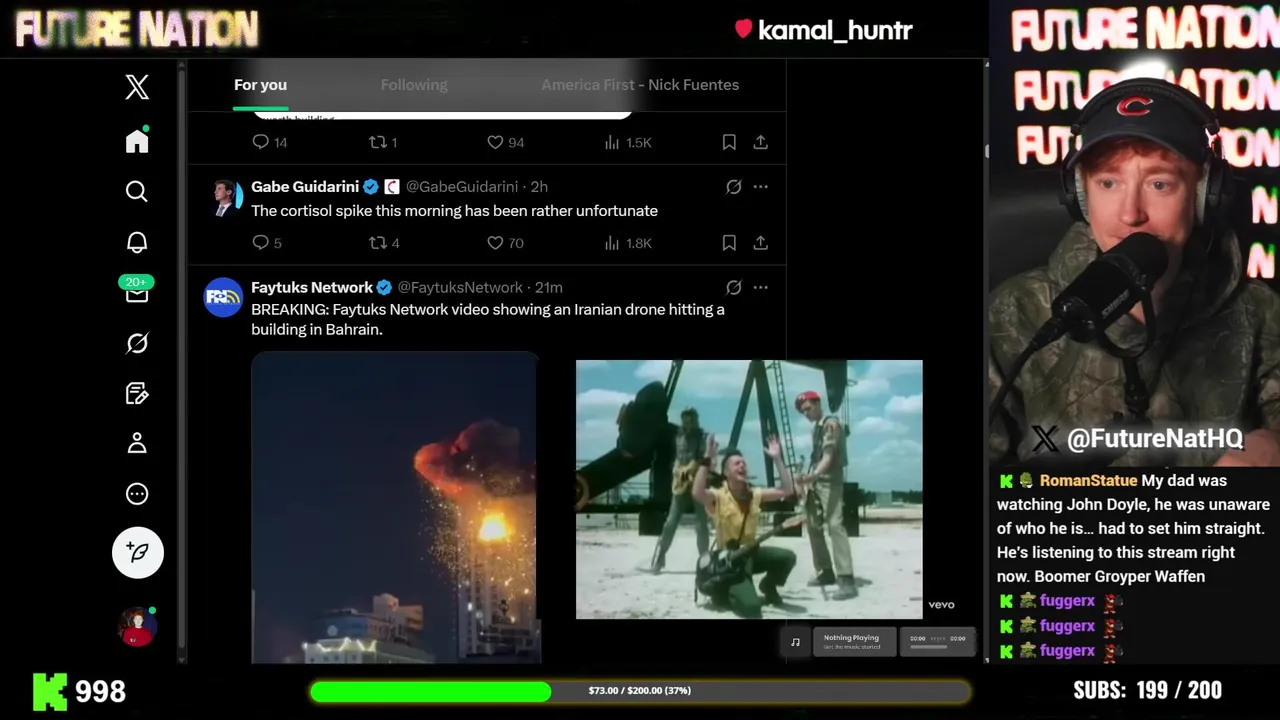Open the Explore search icon in sidebar
This screenshot has height=720, width=1280.
(x=137, y=191)
